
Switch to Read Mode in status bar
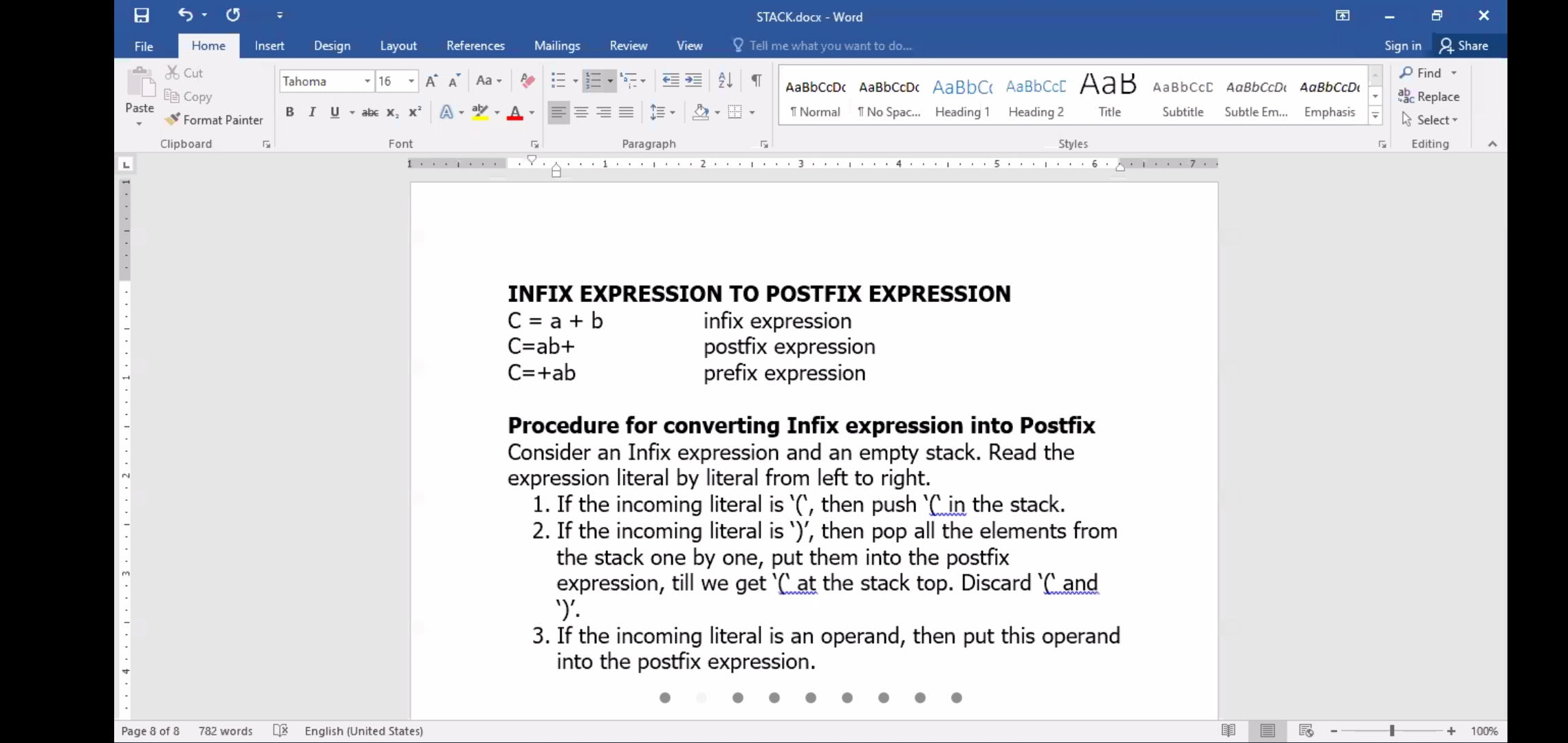tap(1228, 731)
